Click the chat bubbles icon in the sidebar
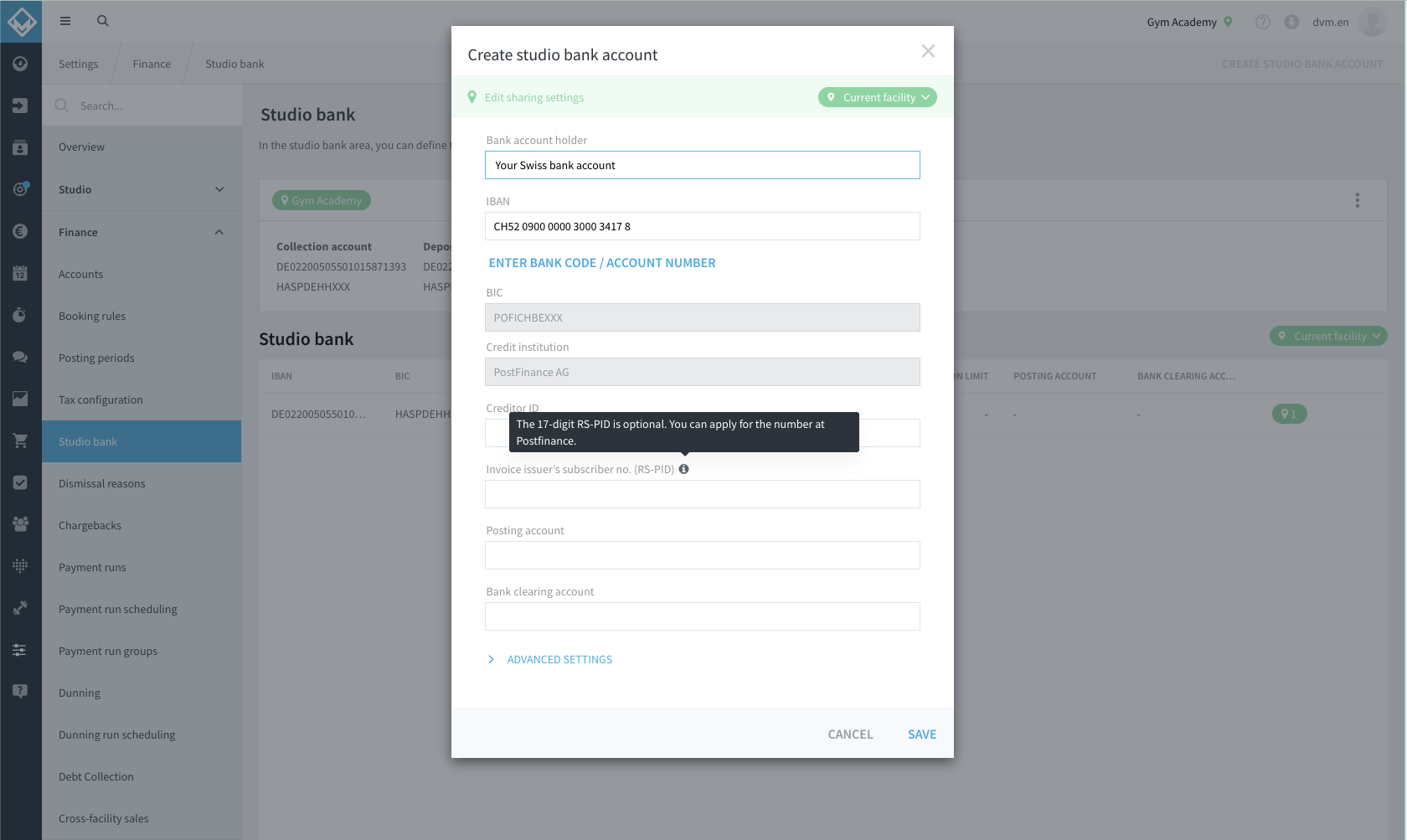 pyautogui.click(x=20, y=356)
